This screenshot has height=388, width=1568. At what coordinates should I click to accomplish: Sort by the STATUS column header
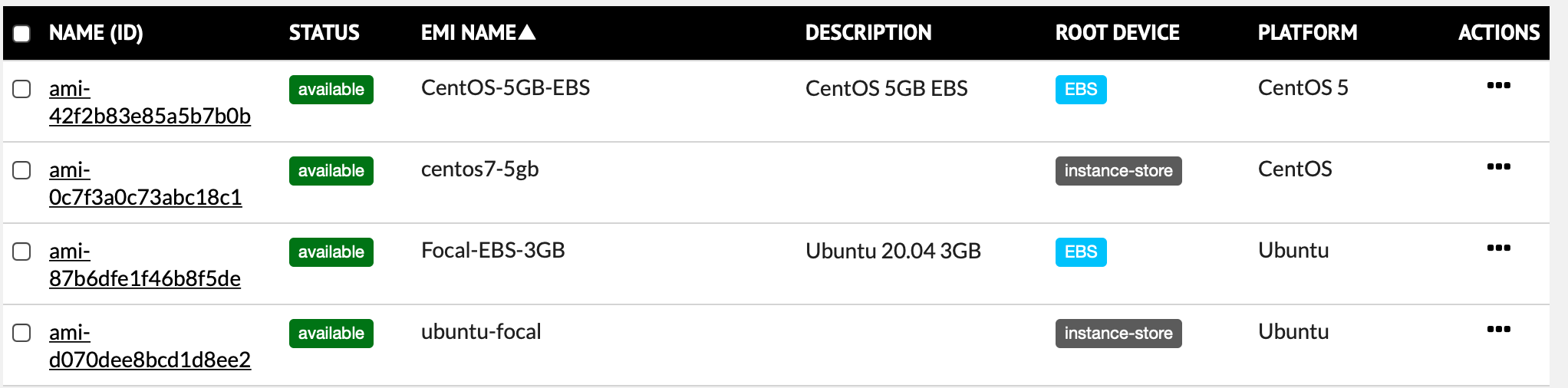pos(324,32)
